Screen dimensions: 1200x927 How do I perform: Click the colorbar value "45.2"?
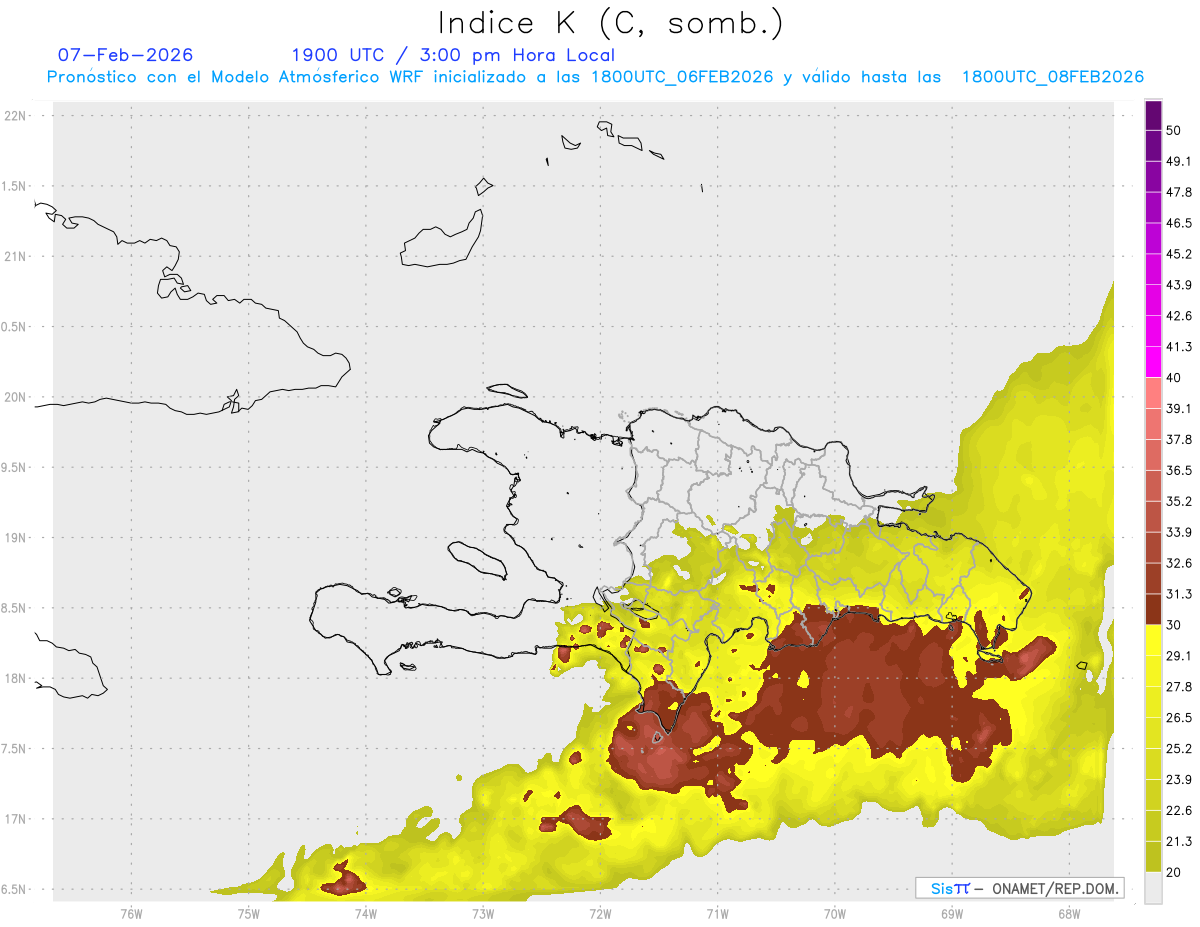1179,254
